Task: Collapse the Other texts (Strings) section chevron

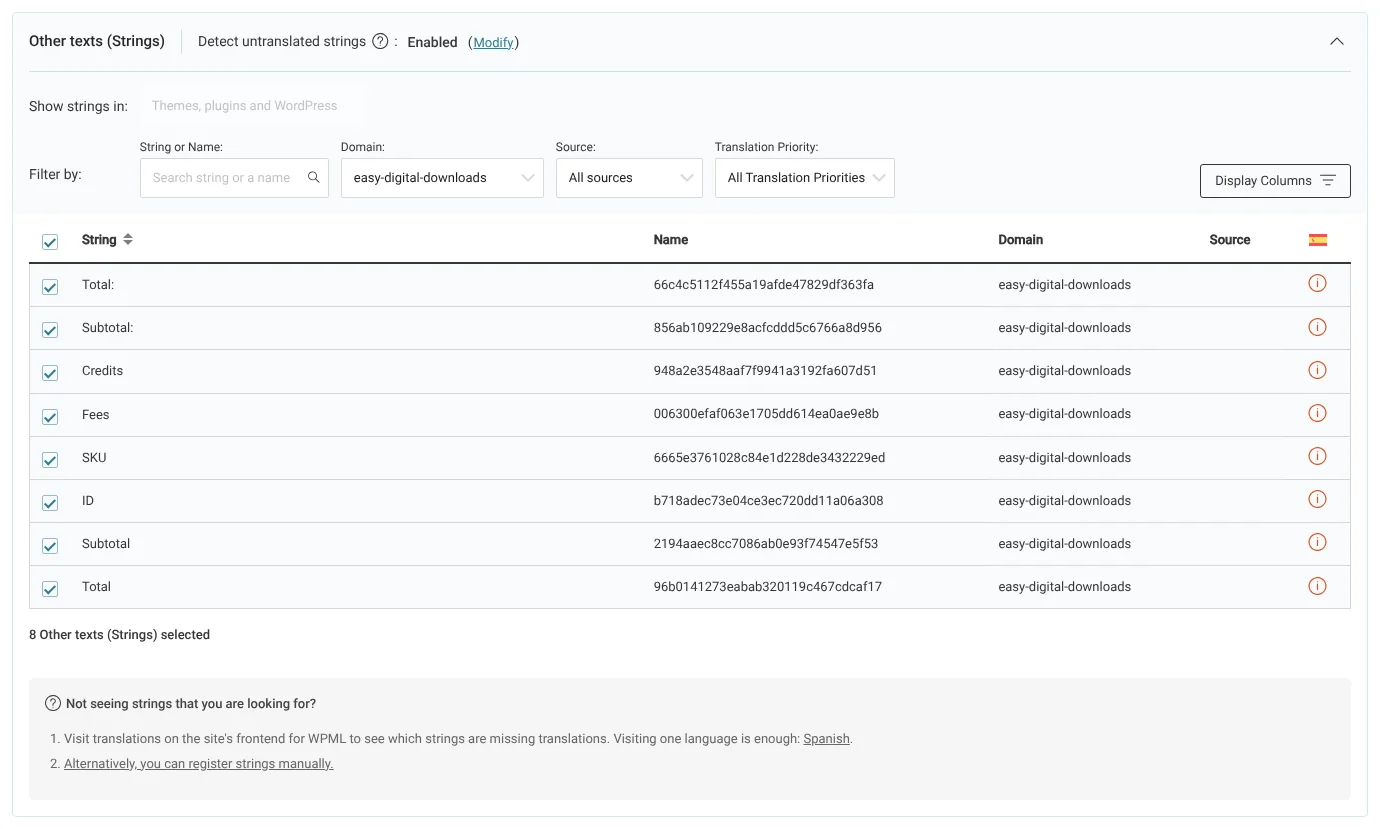Action: click(1337, 41)
